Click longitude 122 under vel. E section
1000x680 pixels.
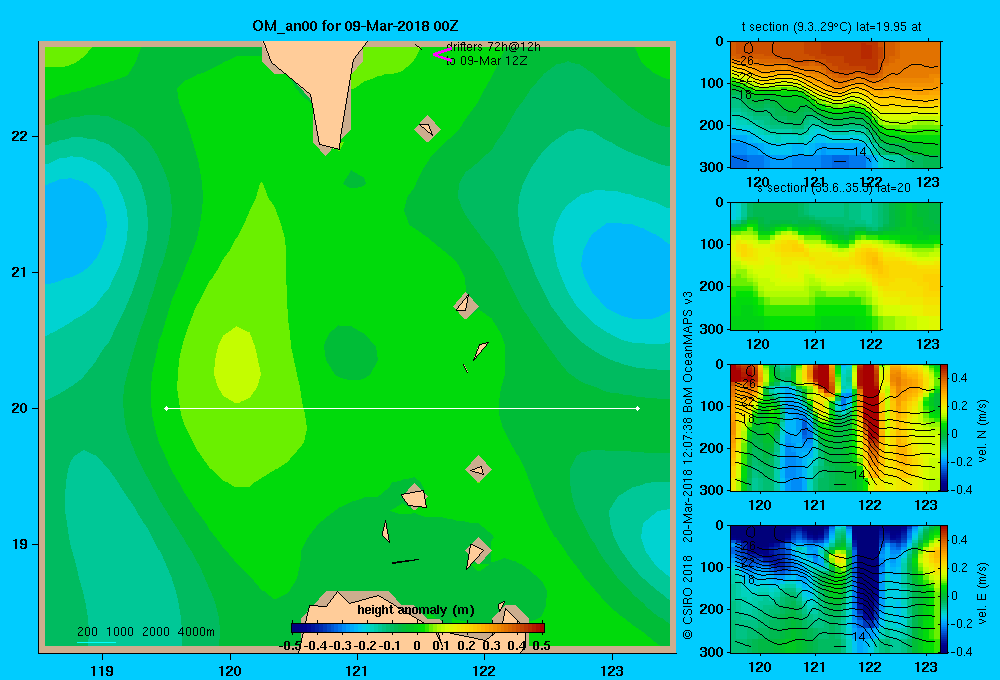[870, 667]
